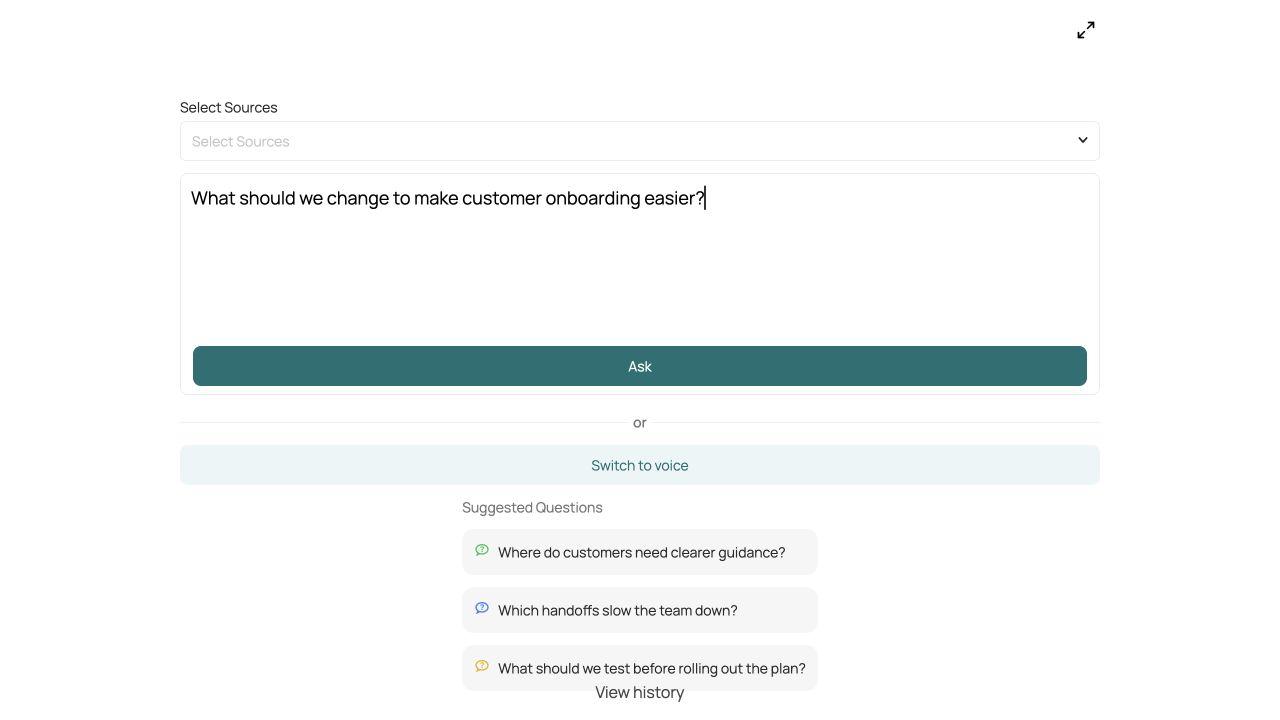Select 'What should we test before rolling out'
1280x720 pixels.
(x=640, y=668)
